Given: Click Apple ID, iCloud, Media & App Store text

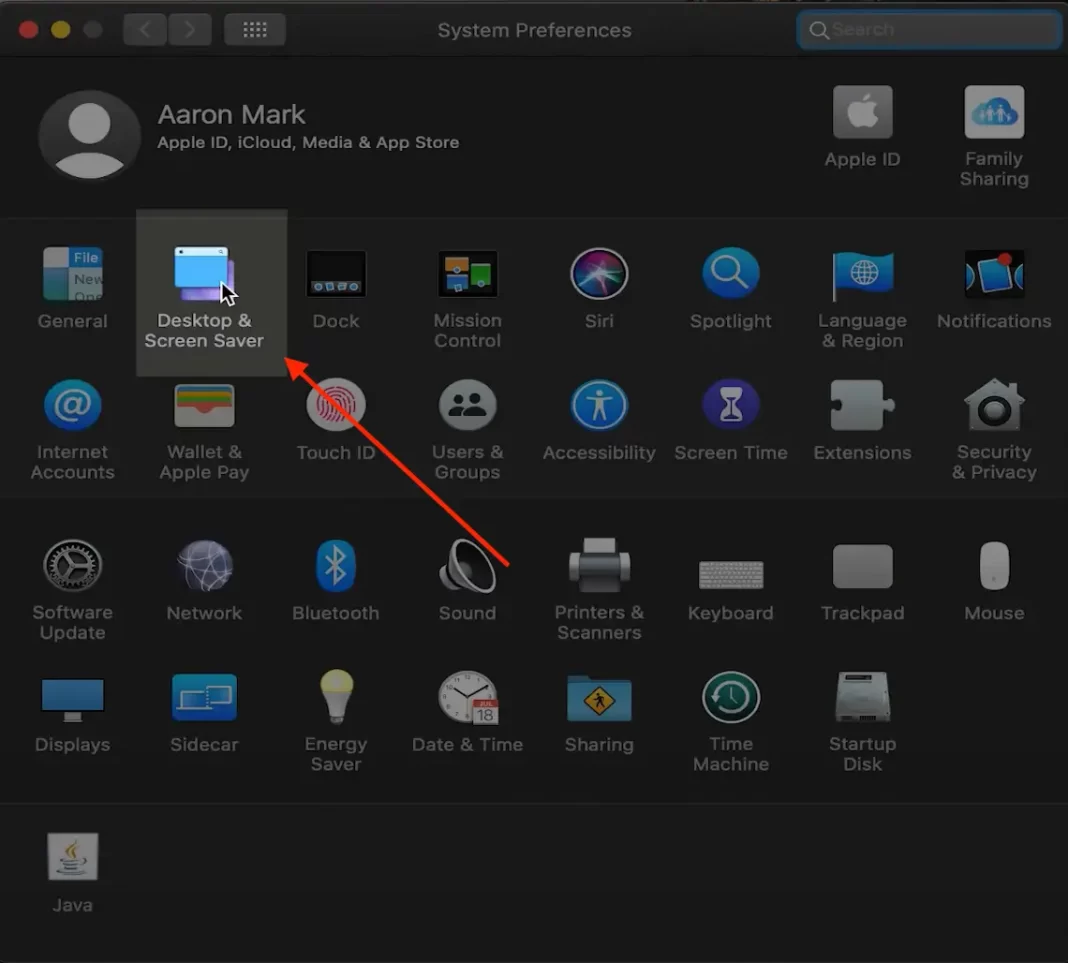Looking at the screenshot, I should [308, 142].
